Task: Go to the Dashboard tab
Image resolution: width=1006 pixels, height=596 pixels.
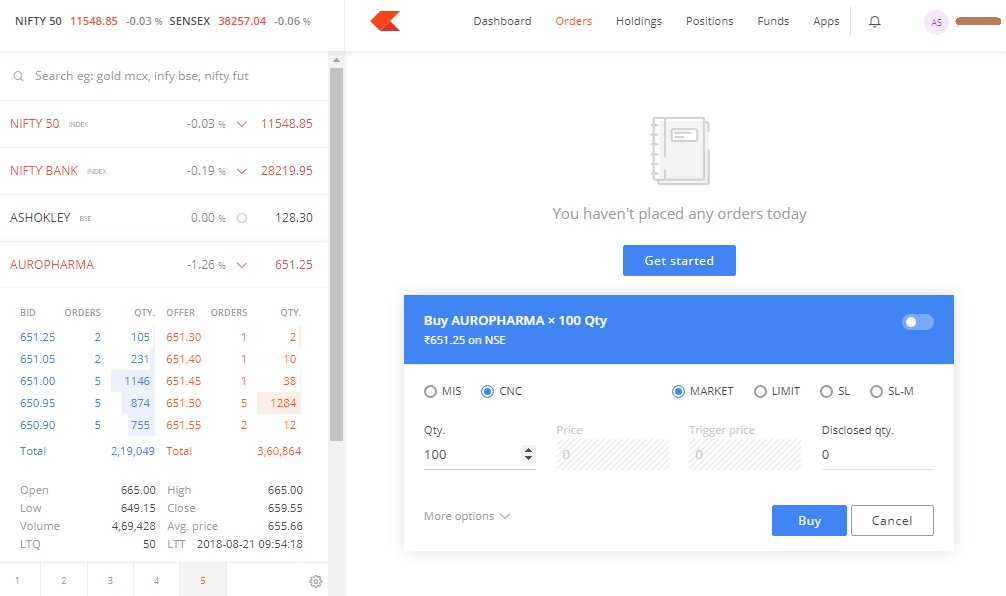Action: click(x=502, y=21)
